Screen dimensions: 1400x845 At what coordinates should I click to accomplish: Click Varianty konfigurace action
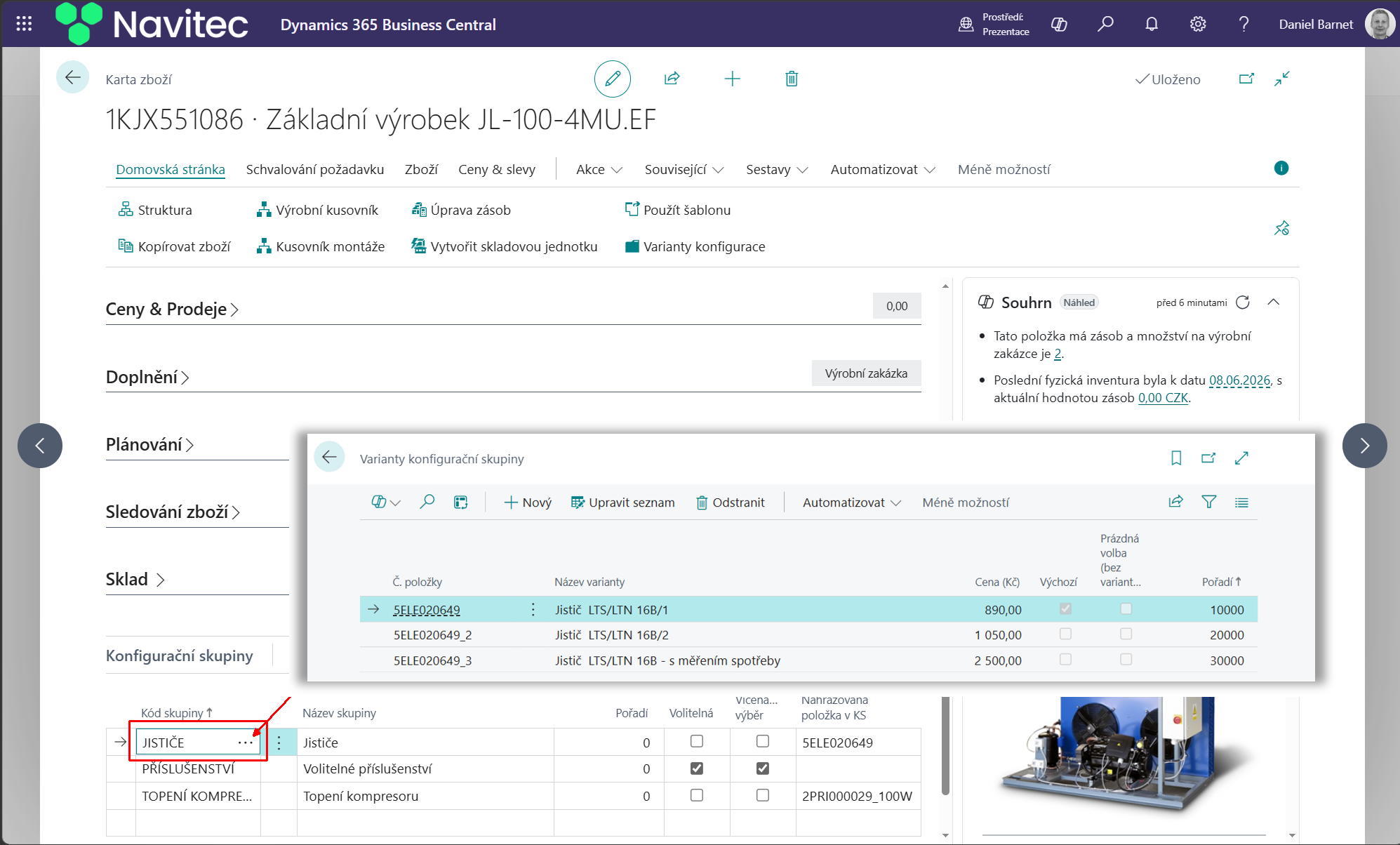pos(695,246)
